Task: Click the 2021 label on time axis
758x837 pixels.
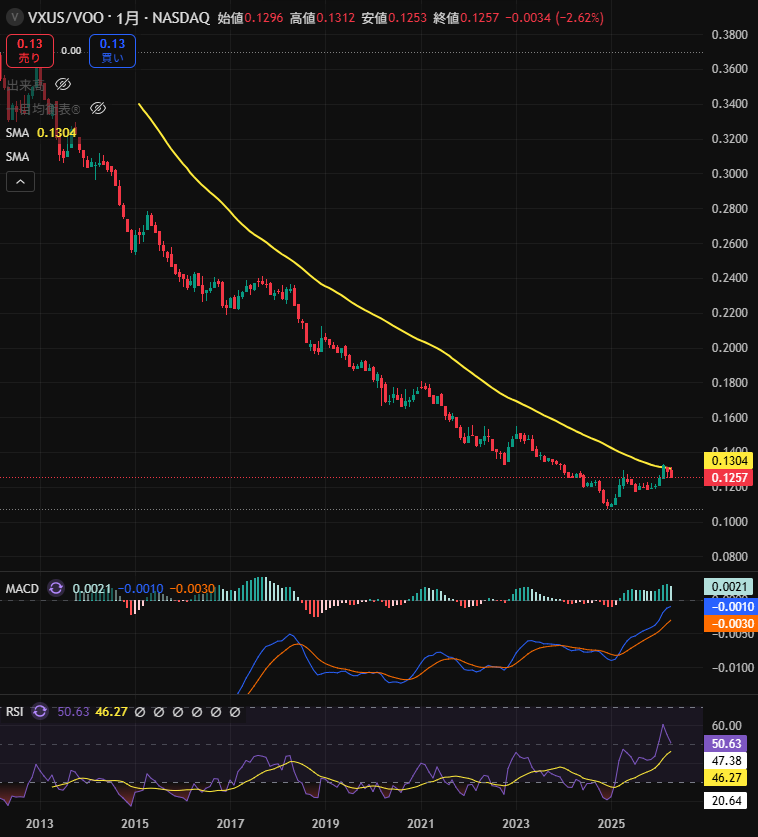Action: click(x=421, y=822)
